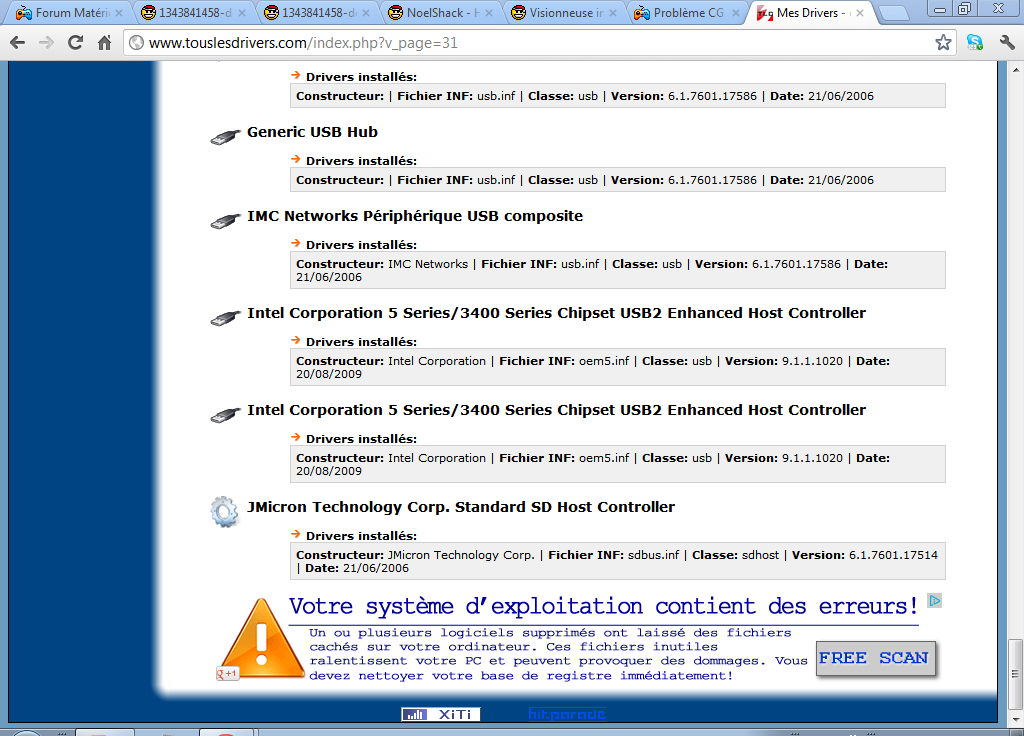Close the Problème CG tab
The width and height of the screenshot is (1024, 736).
(x=736, y=13)
